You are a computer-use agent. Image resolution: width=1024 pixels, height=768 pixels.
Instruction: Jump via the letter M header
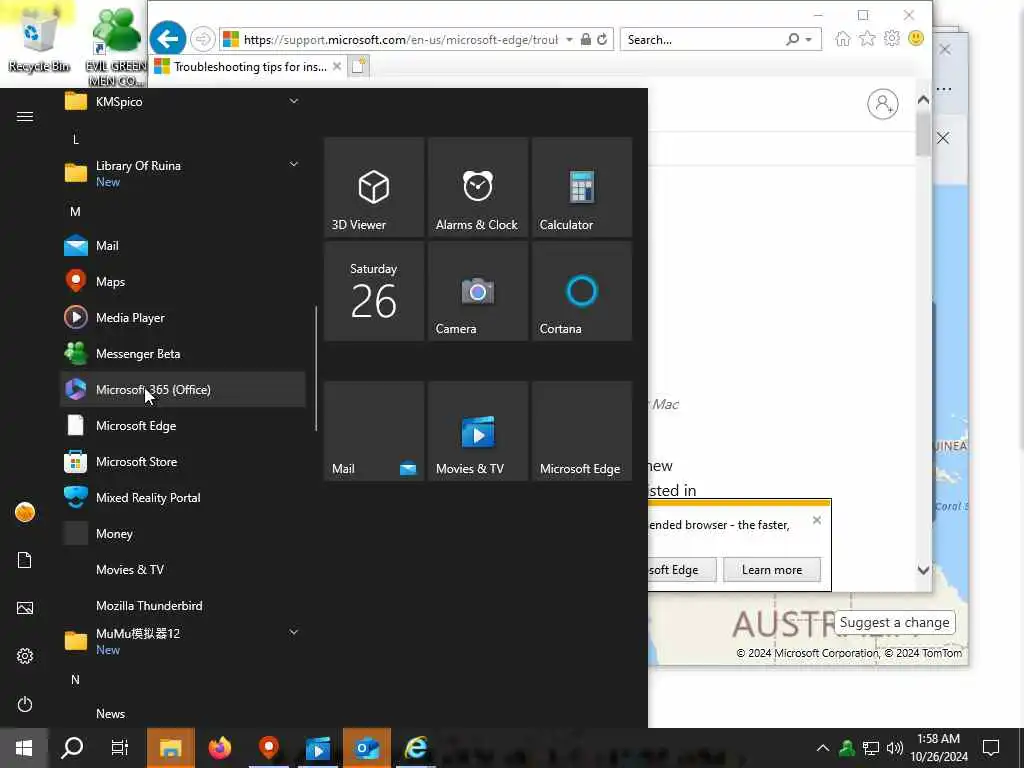(x=75, y=212)
